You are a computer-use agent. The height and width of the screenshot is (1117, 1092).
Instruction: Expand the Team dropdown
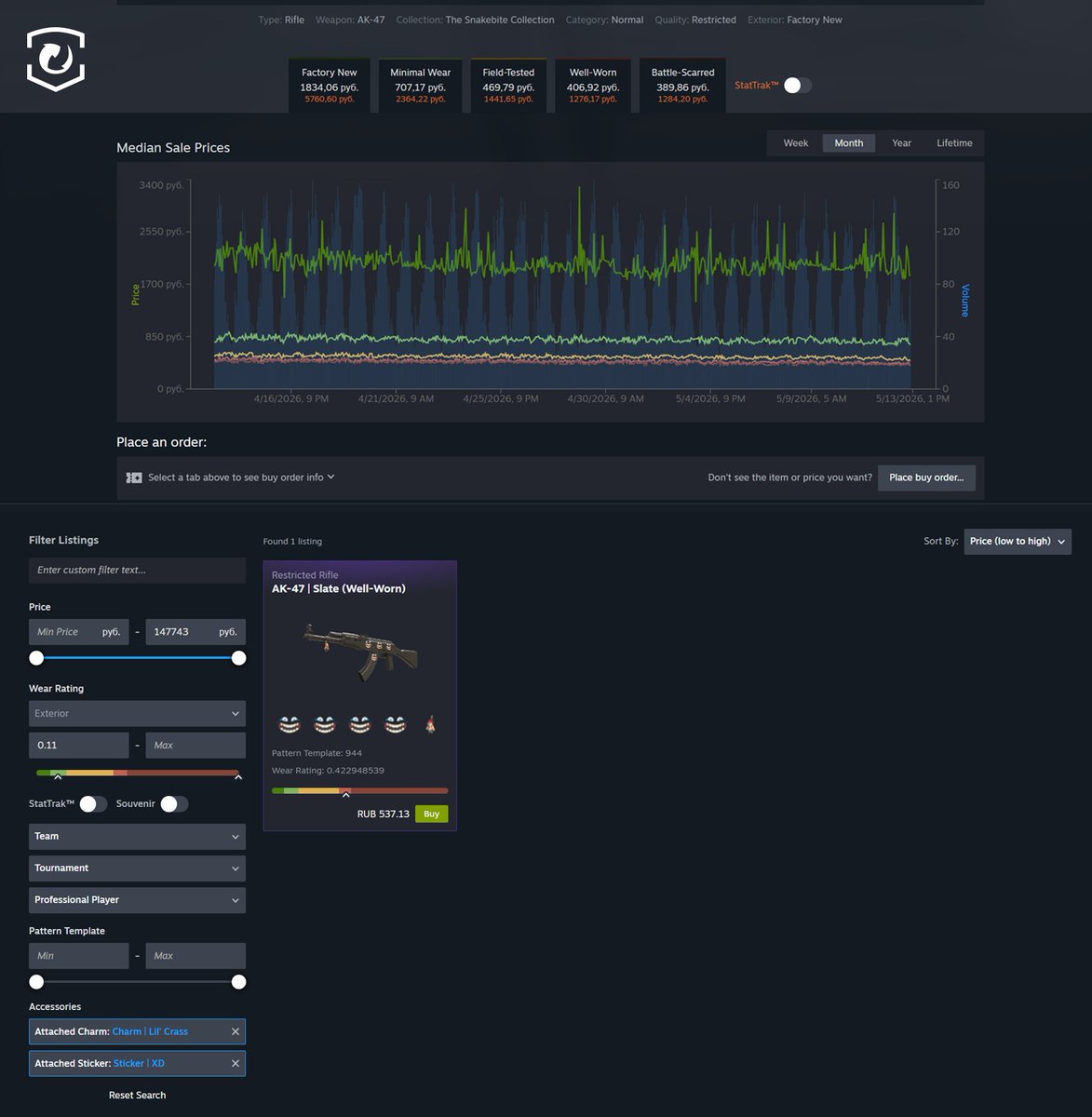click(x=137, y=836)
